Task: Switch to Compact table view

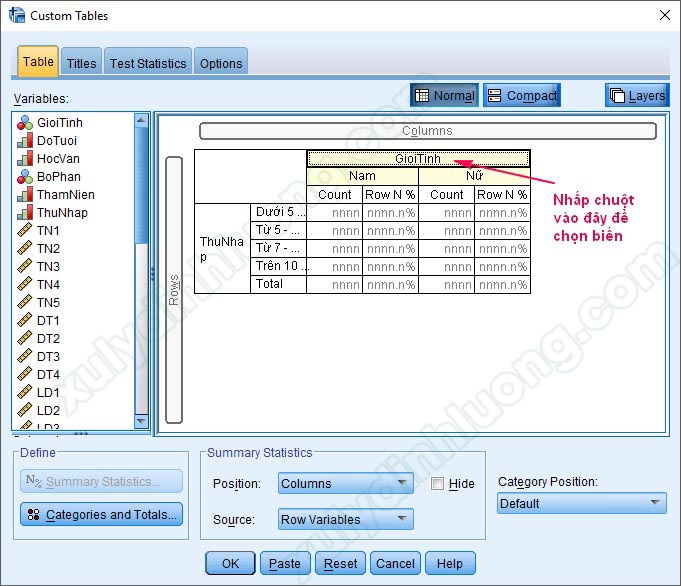Action: 522,95
